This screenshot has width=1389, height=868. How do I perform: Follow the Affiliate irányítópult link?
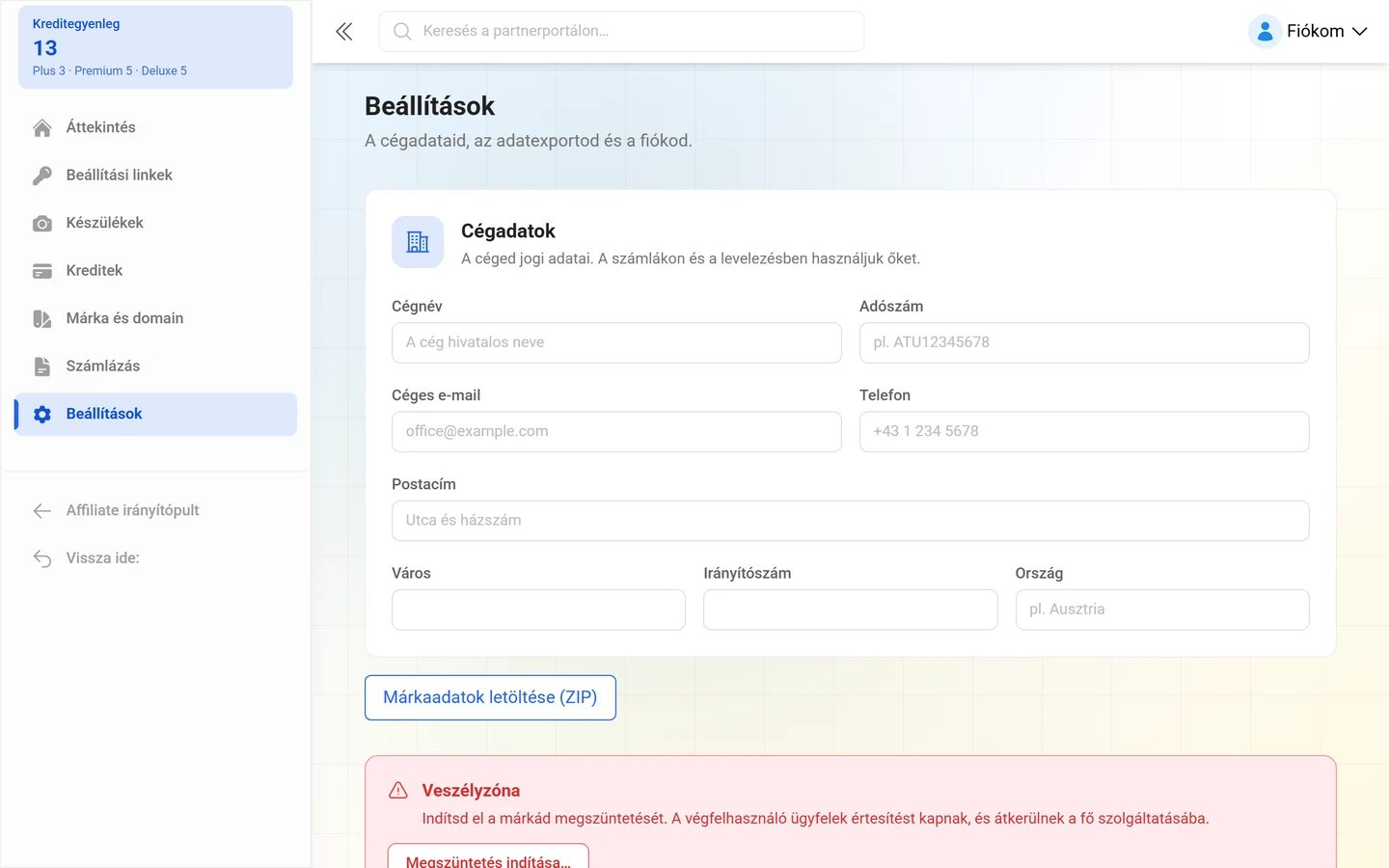tap(155, 510)
